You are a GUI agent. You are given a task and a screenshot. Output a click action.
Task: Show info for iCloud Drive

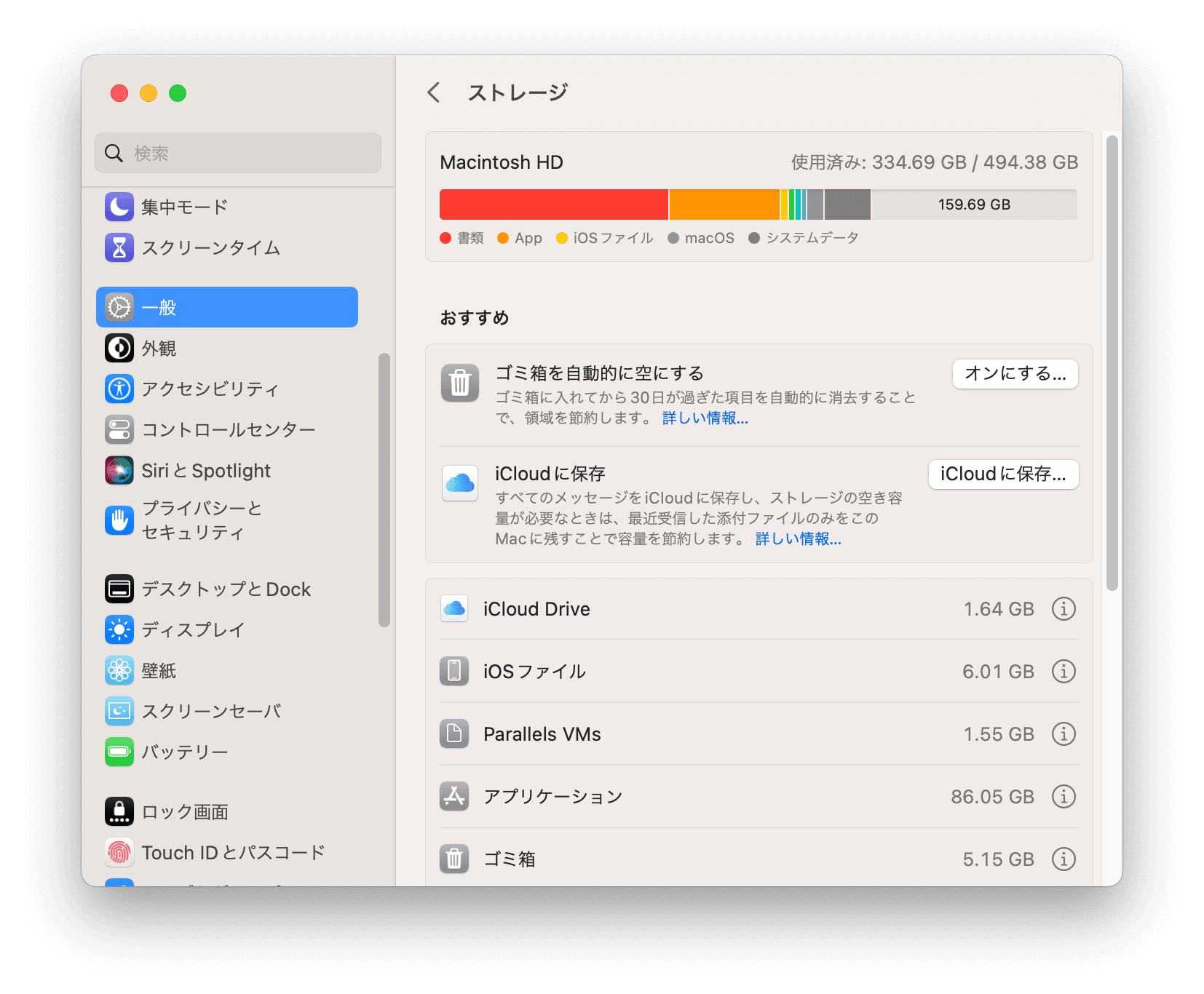pos(1064,608)
